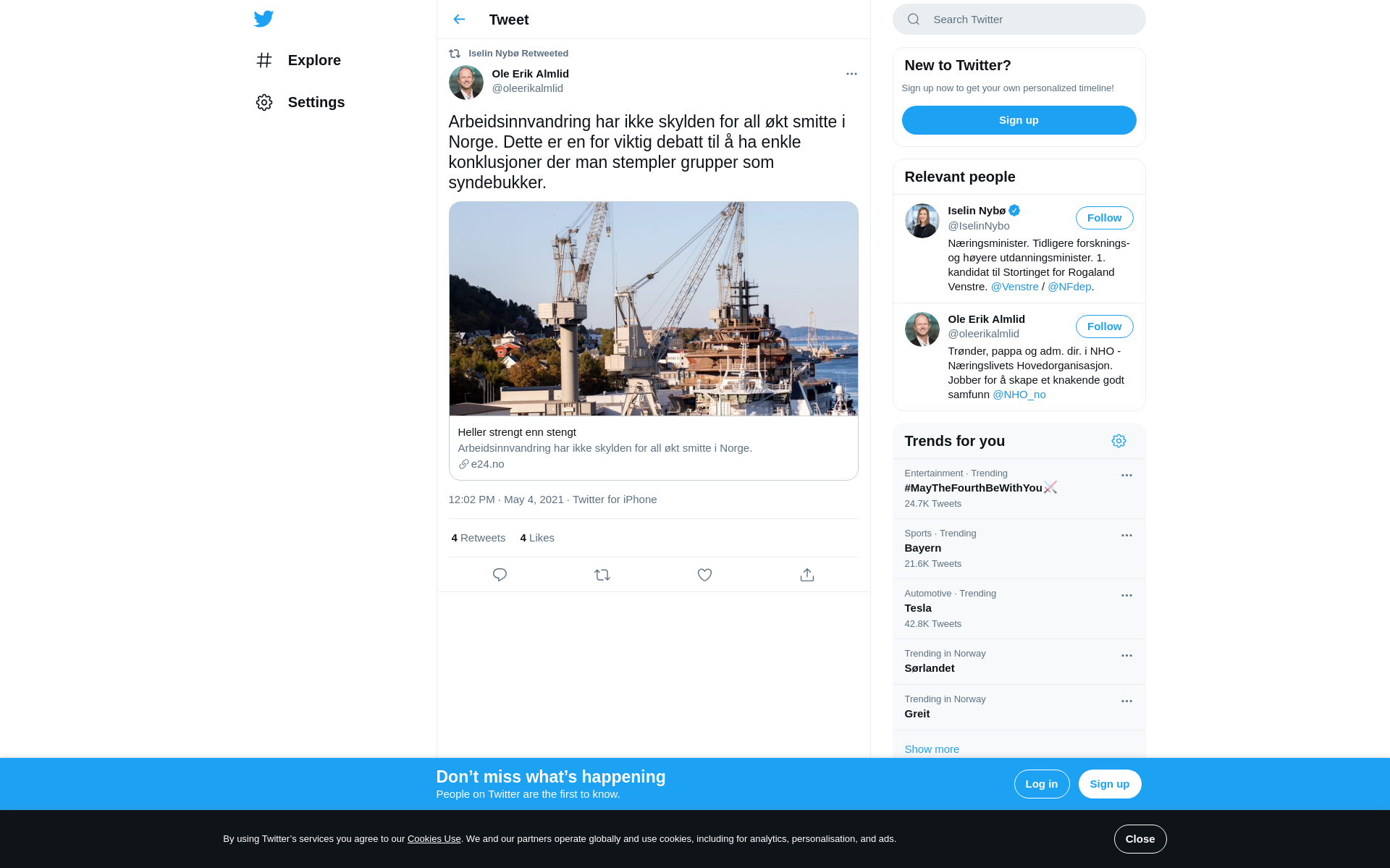Click tweet author name Ole Erik Almlid
Viewport: 1390px width, 868px height.
coord(530,74)
